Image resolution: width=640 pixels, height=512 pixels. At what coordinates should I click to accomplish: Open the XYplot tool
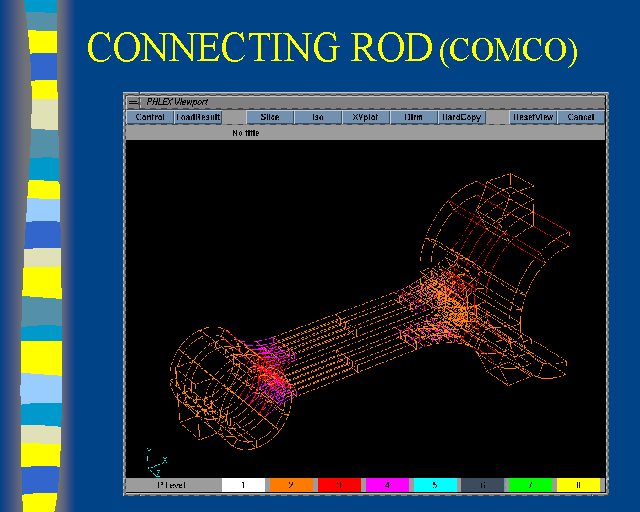tap(365, 117)
